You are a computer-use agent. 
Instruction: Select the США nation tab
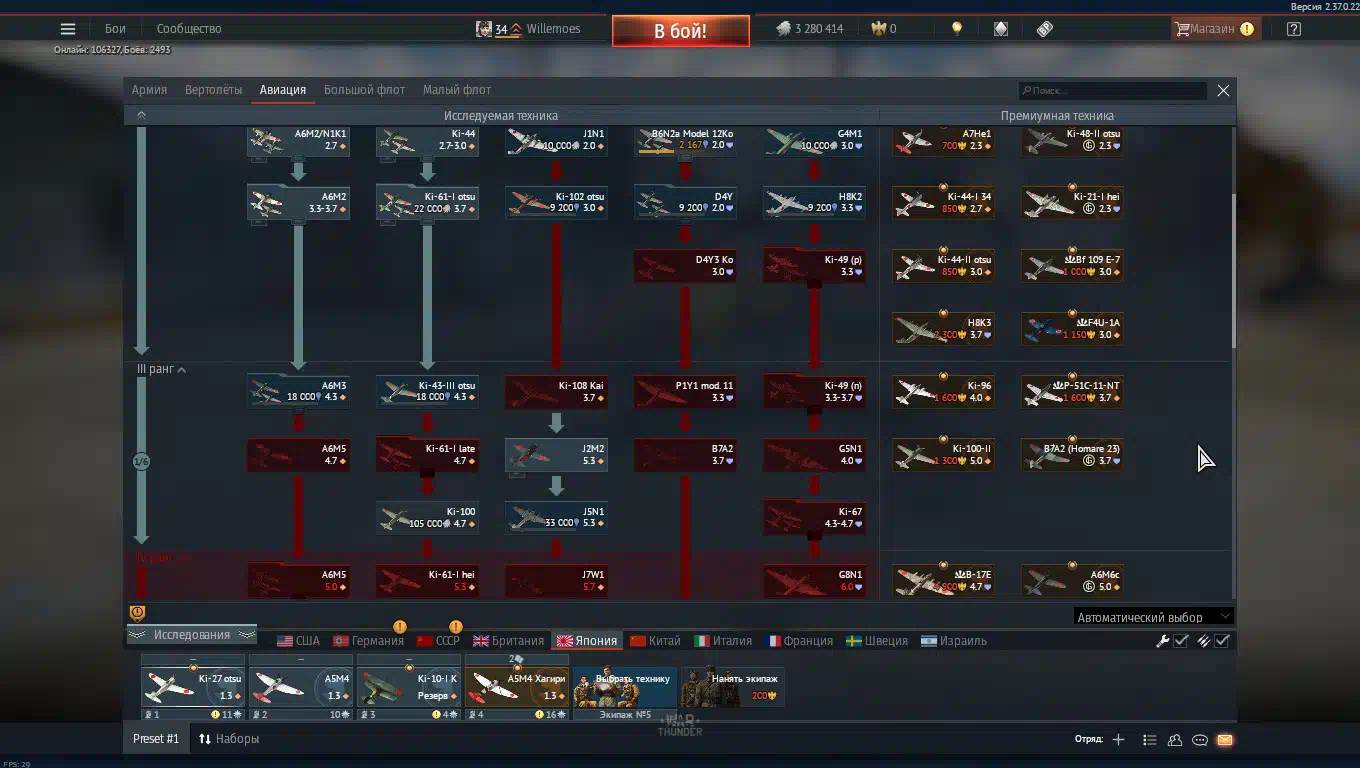(x=298, y=641)
